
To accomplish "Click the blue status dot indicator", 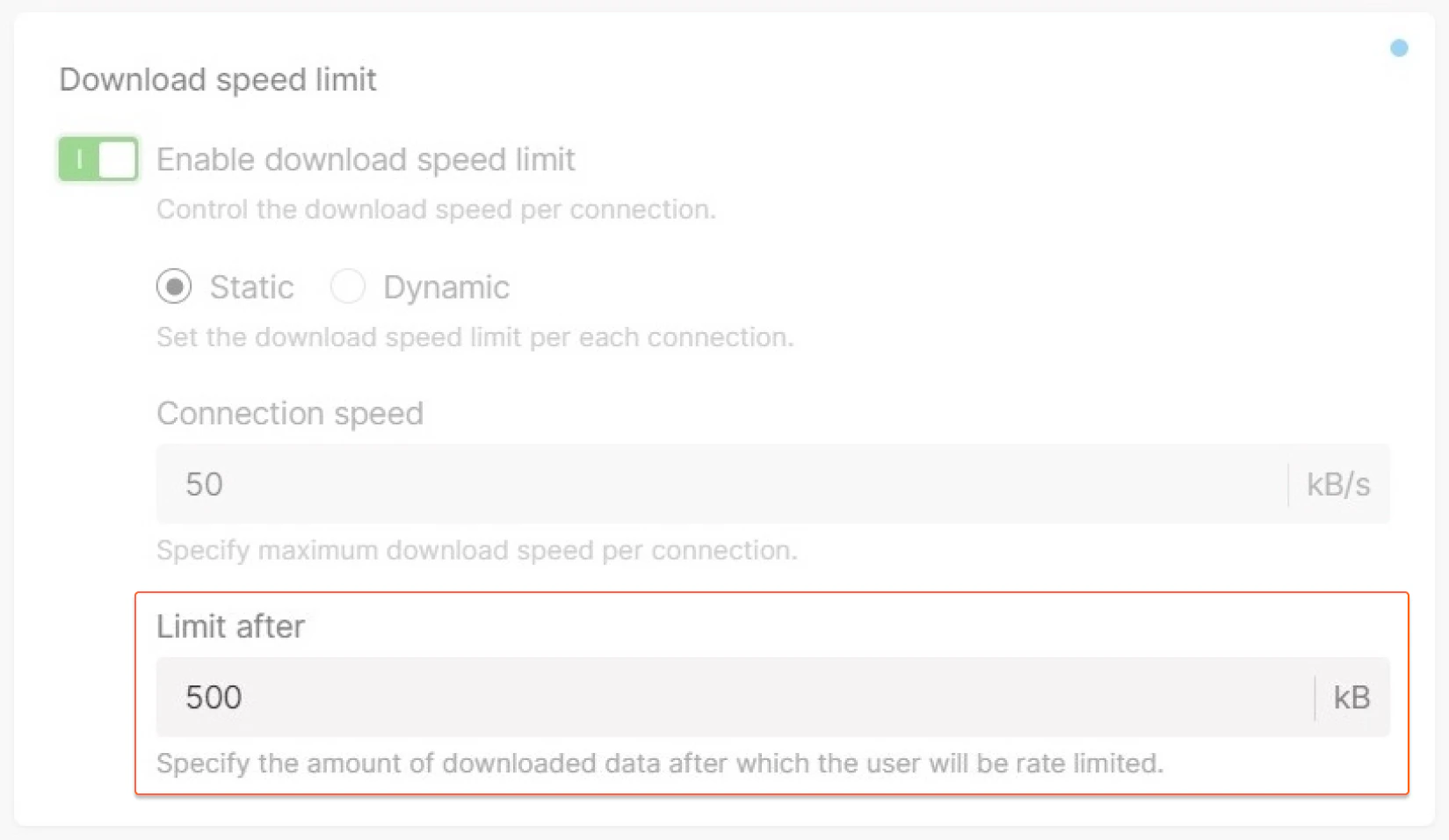I will [x=1399, y=48].
